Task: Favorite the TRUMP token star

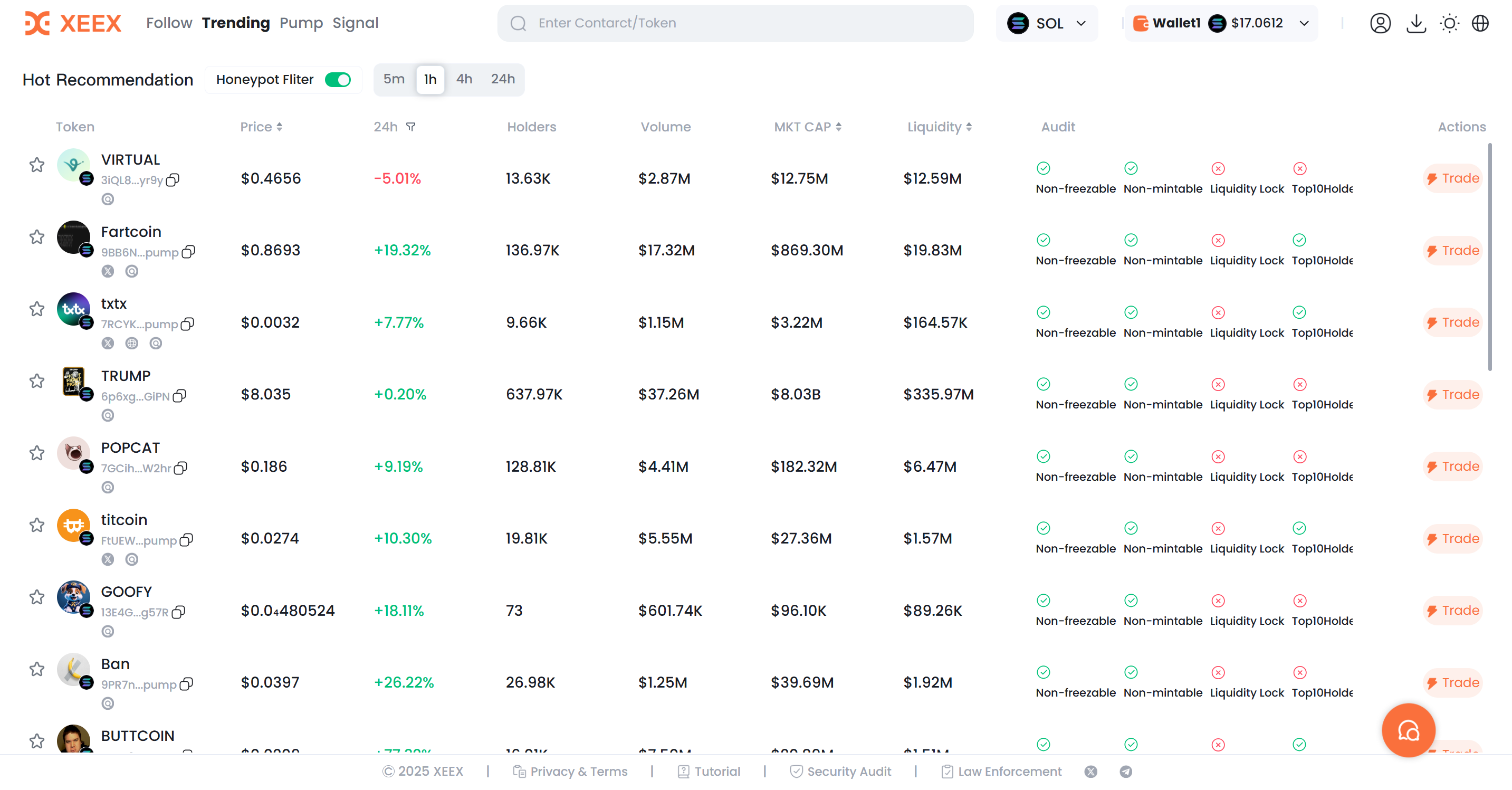Action: (37, 381)
